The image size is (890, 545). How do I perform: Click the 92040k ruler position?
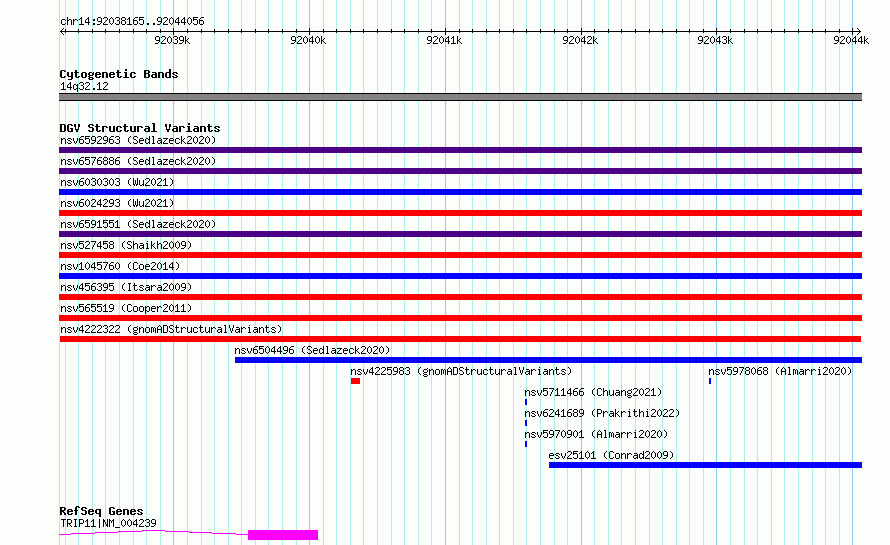click(x=308, y=40)
